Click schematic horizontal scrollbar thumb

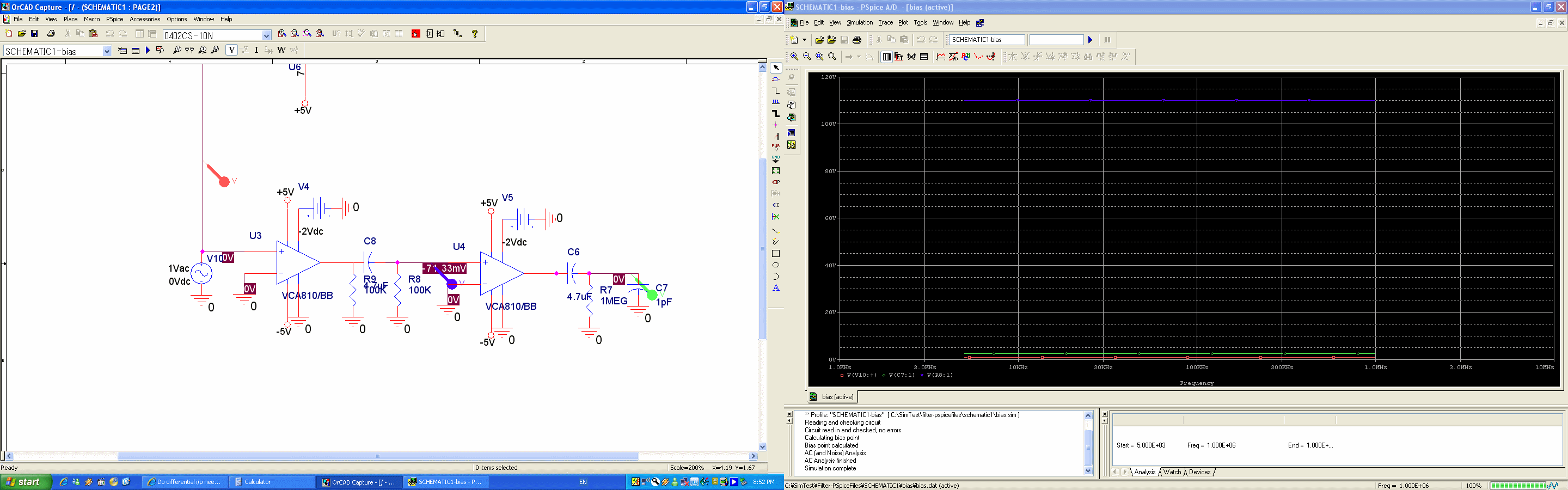377,456
